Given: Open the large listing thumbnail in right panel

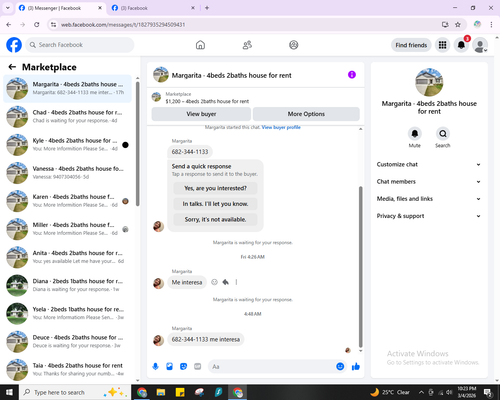Looking at the screenshot, I should (429, 82).
